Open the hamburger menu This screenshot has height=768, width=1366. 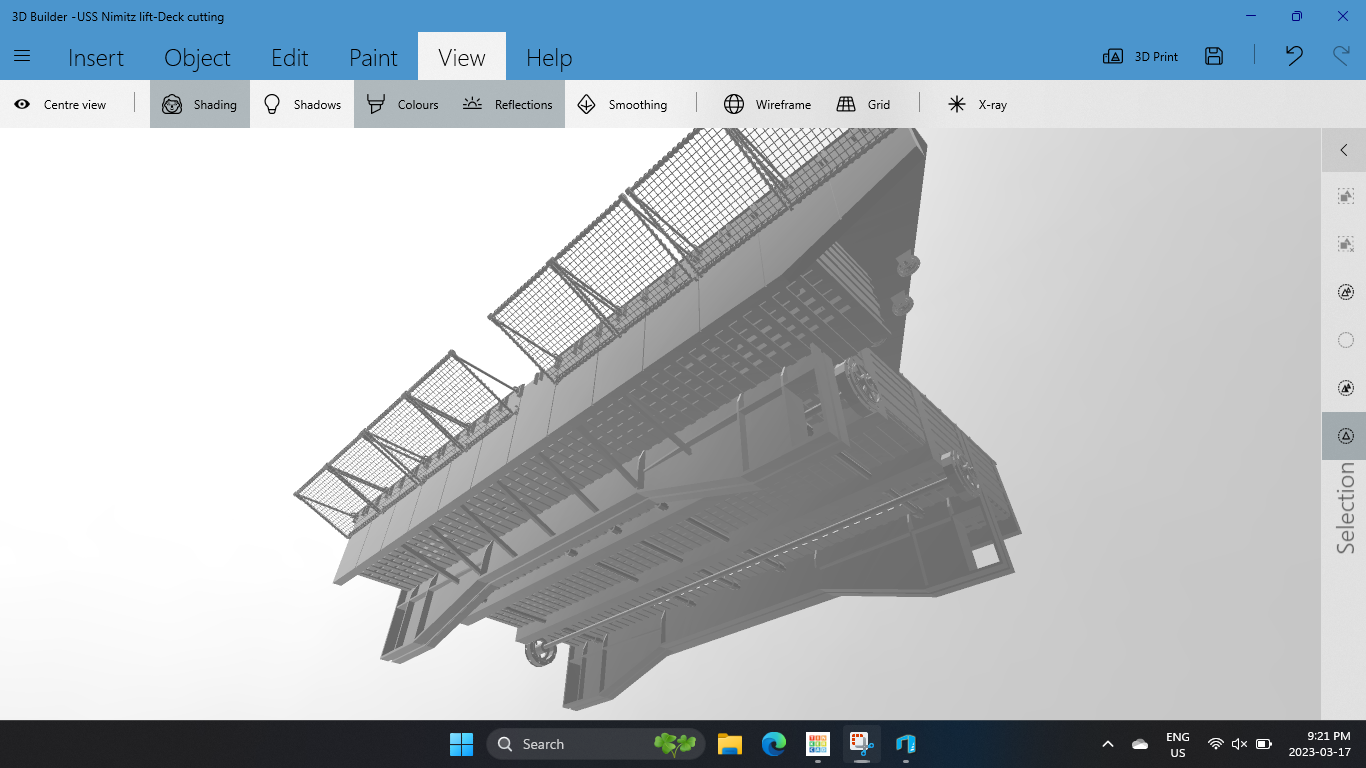pos(22,56)
